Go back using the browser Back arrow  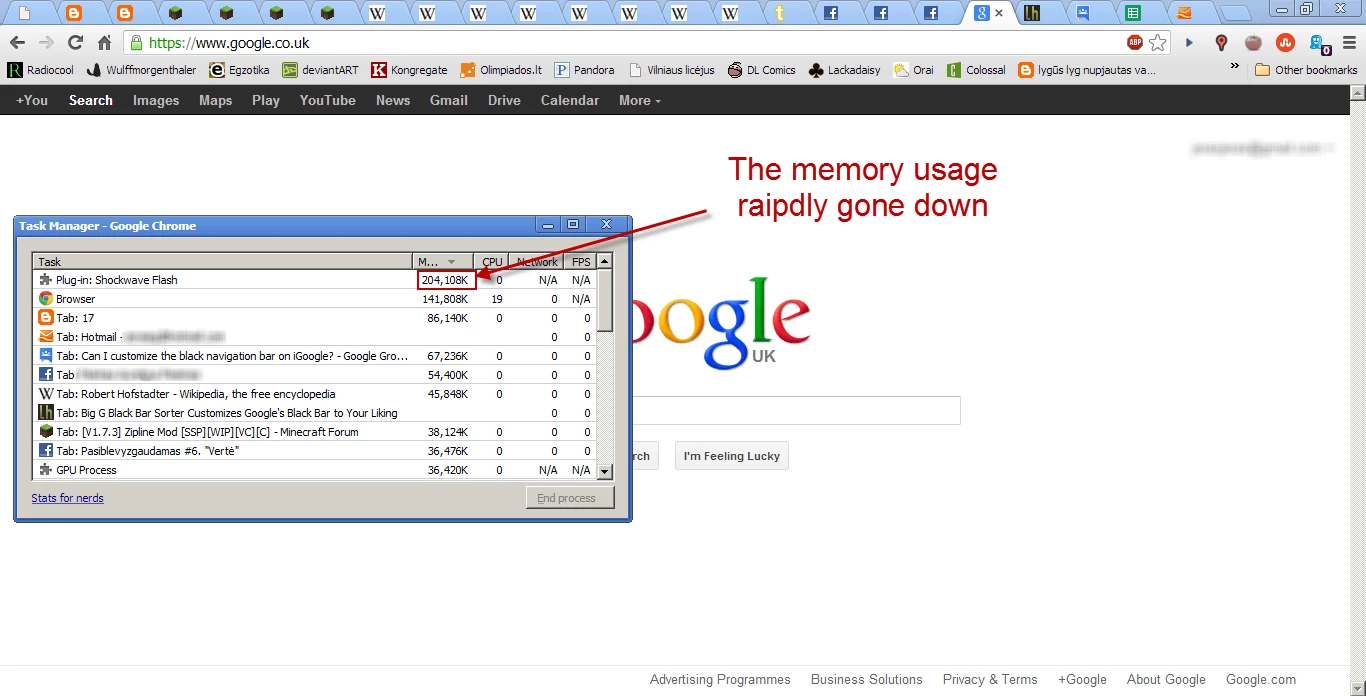tap(16, 43)
